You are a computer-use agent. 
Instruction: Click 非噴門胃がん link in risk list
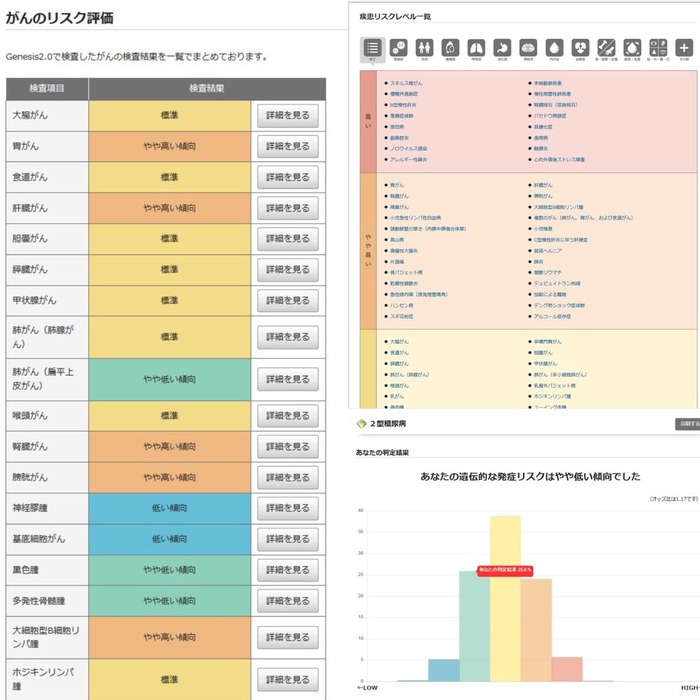click(x=548, y=342)
